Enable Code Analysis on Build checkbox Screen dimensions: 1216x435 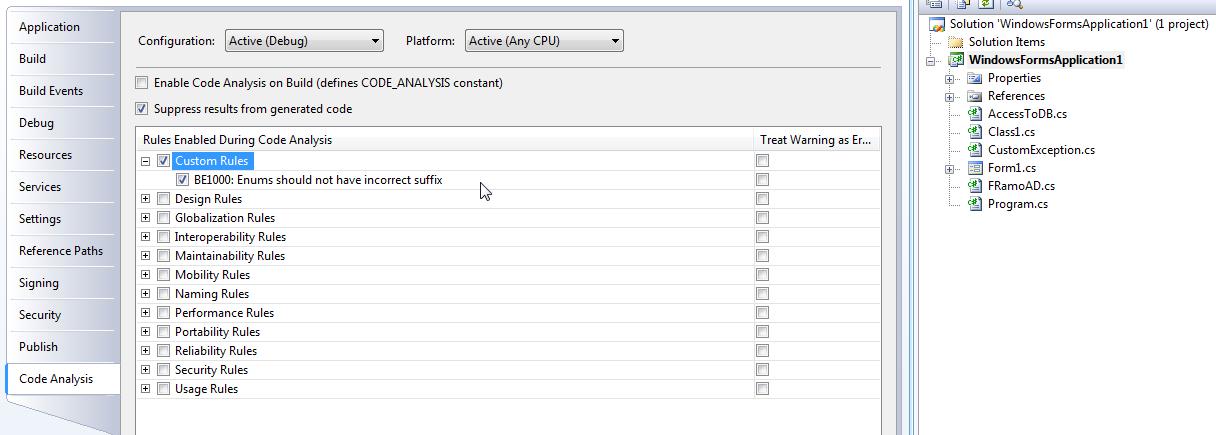(x=142, y=83)
